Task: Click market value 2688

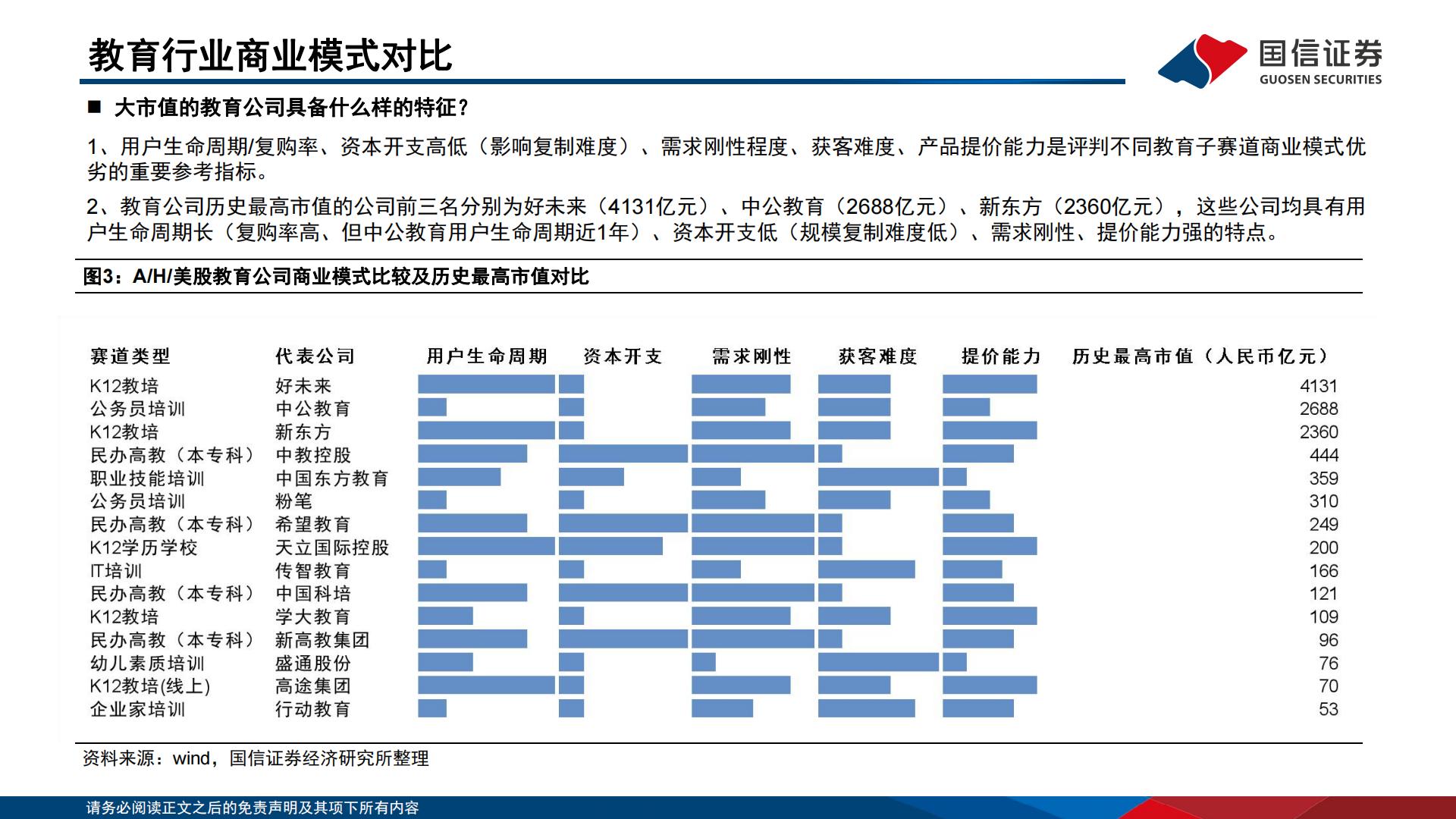Action: (1319, 409)
